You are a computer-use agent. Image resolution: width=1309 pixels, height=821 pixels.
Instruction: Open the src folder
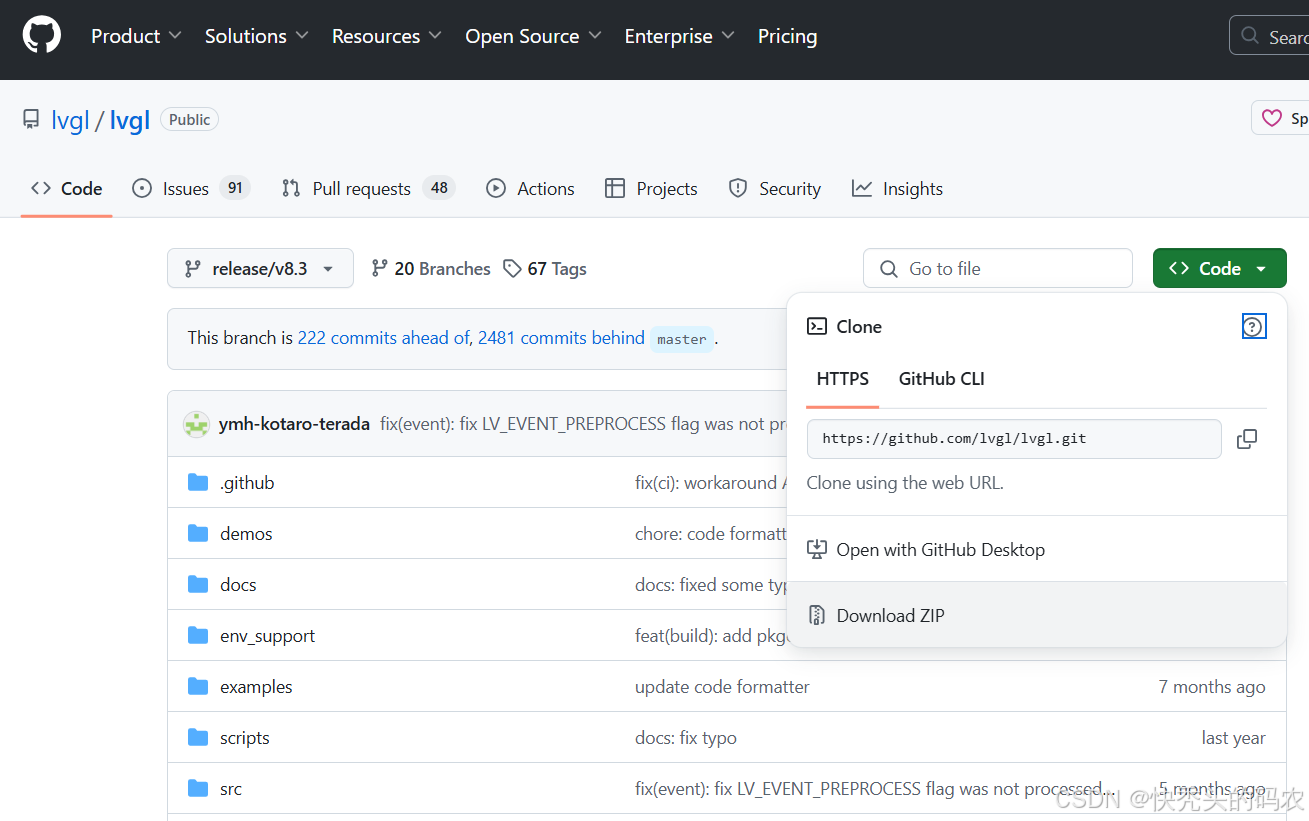231,789
